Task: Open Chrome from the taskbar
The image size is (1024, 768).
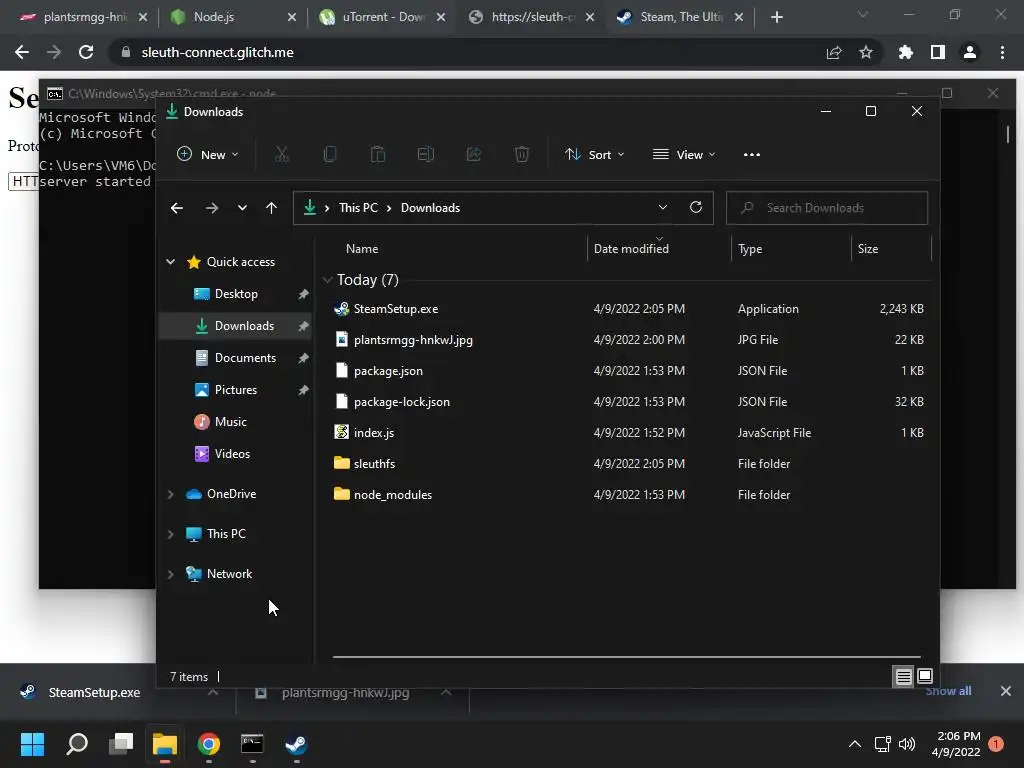Action: [x=209, y=744]
